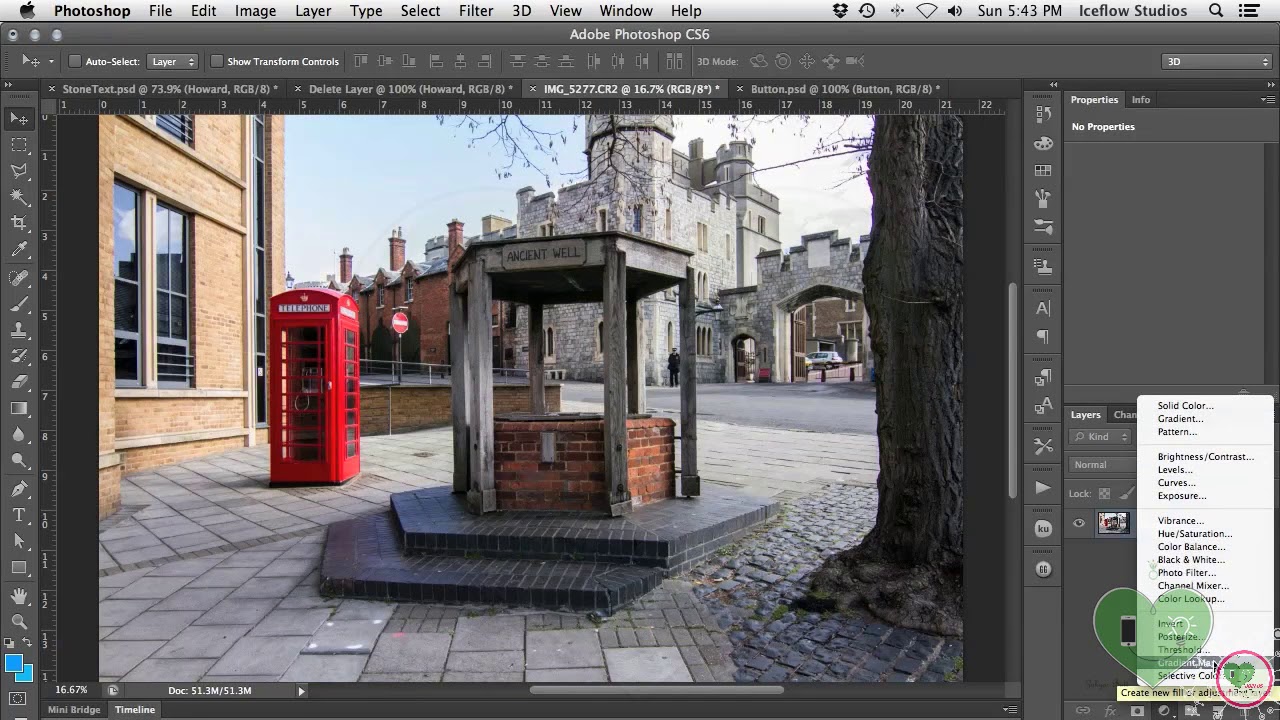Choose Curves from the adjustment menu
This screenshot has width=1280, height=720.
click(1176, 483)
